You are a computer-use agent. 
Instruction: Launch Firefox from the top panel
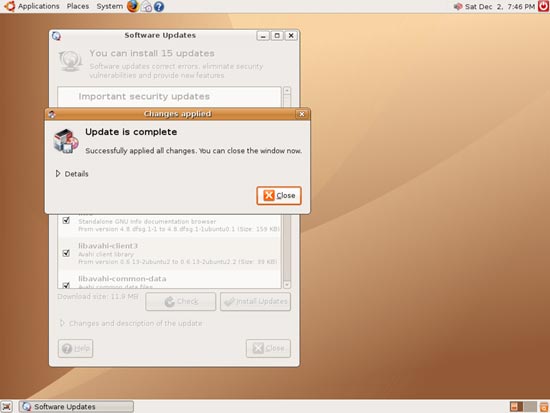coord(133,6)
